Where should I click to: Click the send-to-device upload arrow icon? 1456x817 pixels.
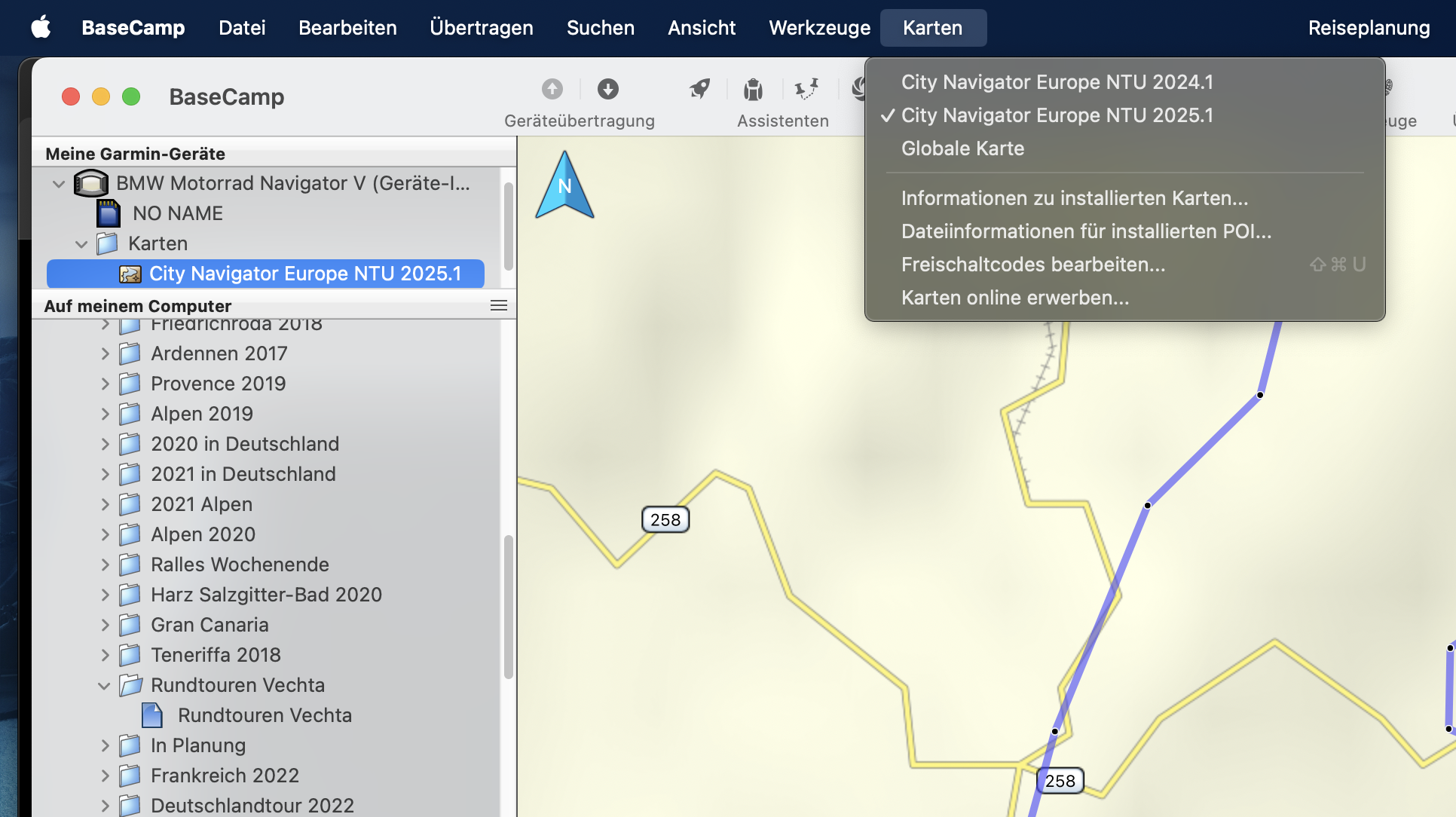tap(552, 89)
